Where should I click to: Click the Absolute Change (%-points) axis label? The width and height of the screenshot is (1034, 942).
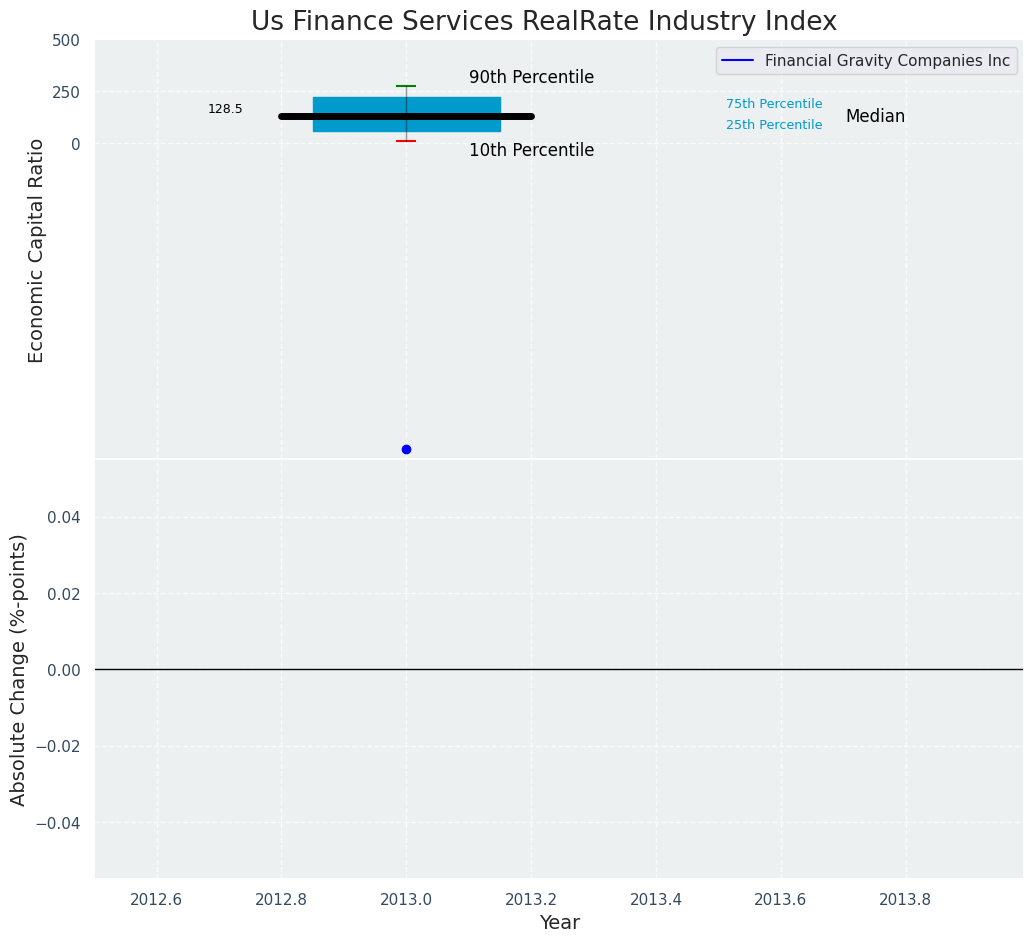point(18,669)
